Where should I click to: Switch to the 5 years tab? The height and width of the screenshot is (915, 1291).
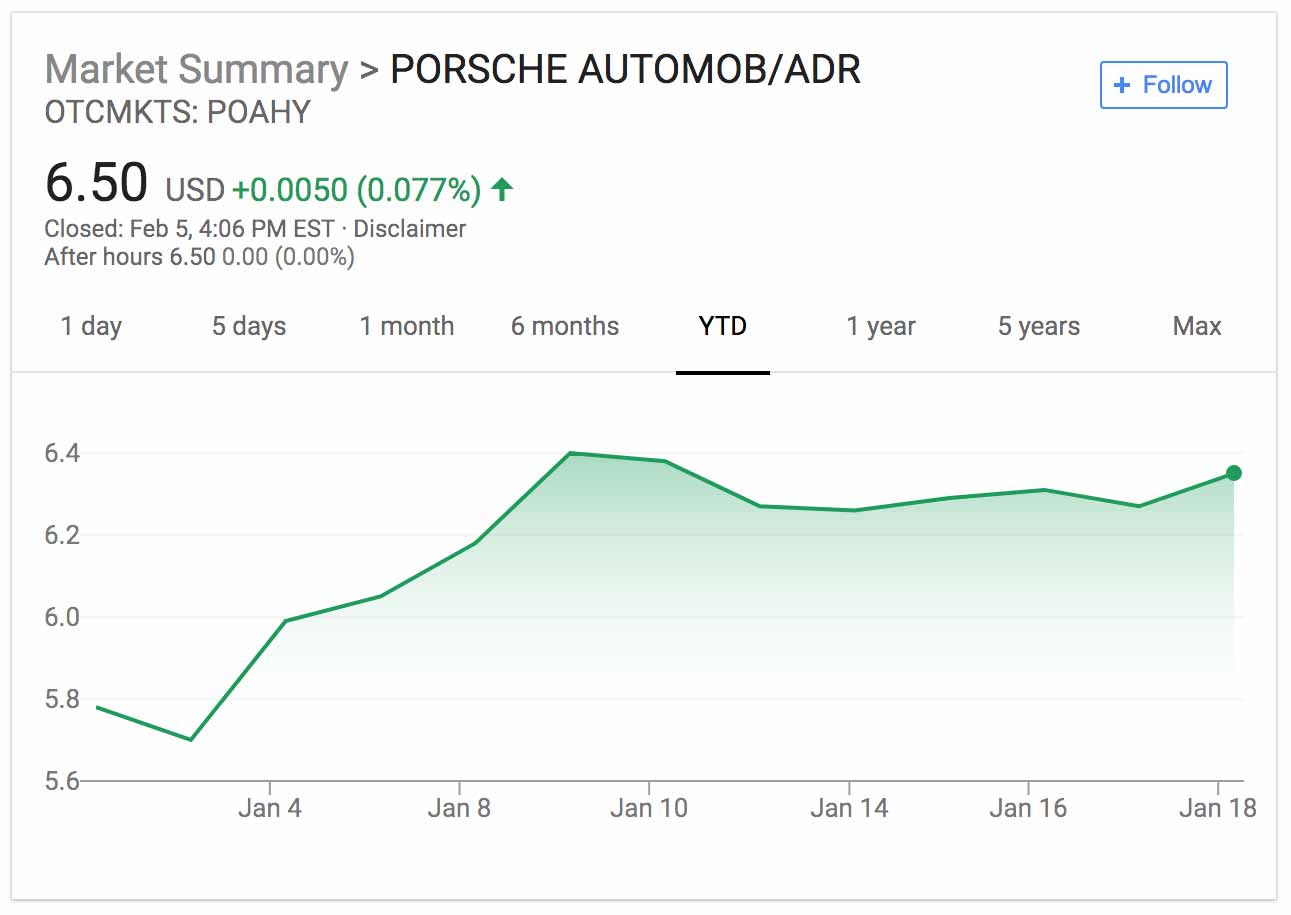(1039, 327)
